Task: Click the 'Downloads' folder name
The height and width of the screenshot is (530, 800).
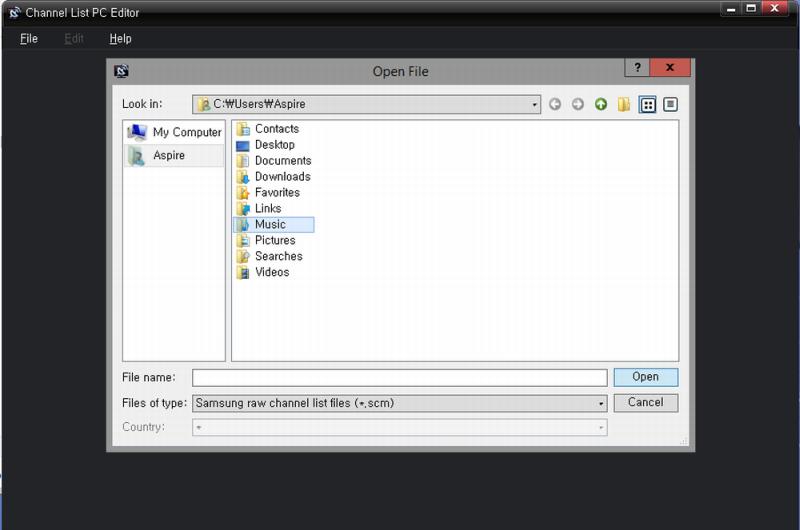Action: pos(283,176)
